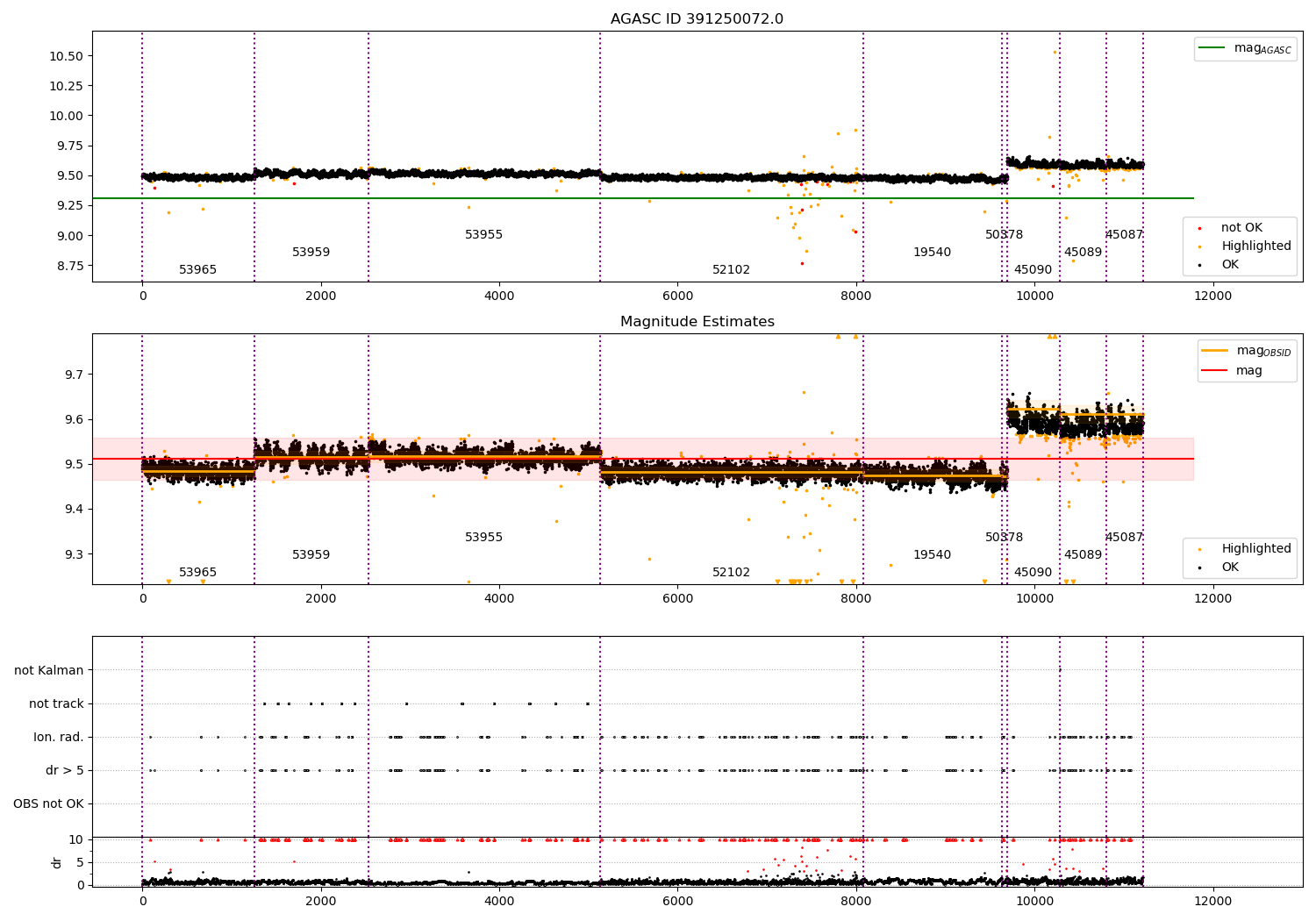Screen dimensions: 1316x921
Task: Click the 'not OK' legend entry
Action: click(1241, 228)
